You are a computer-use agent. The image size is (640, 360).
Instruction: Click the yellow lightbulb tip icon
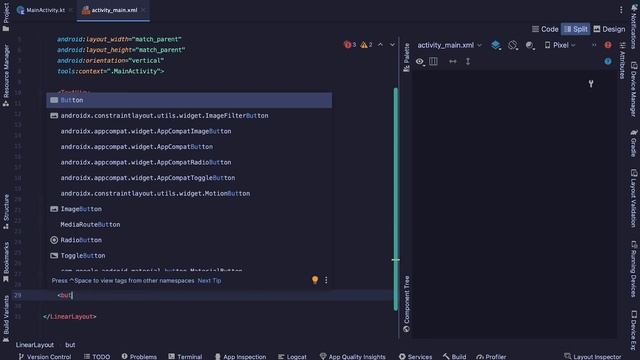tap(315, 280)
